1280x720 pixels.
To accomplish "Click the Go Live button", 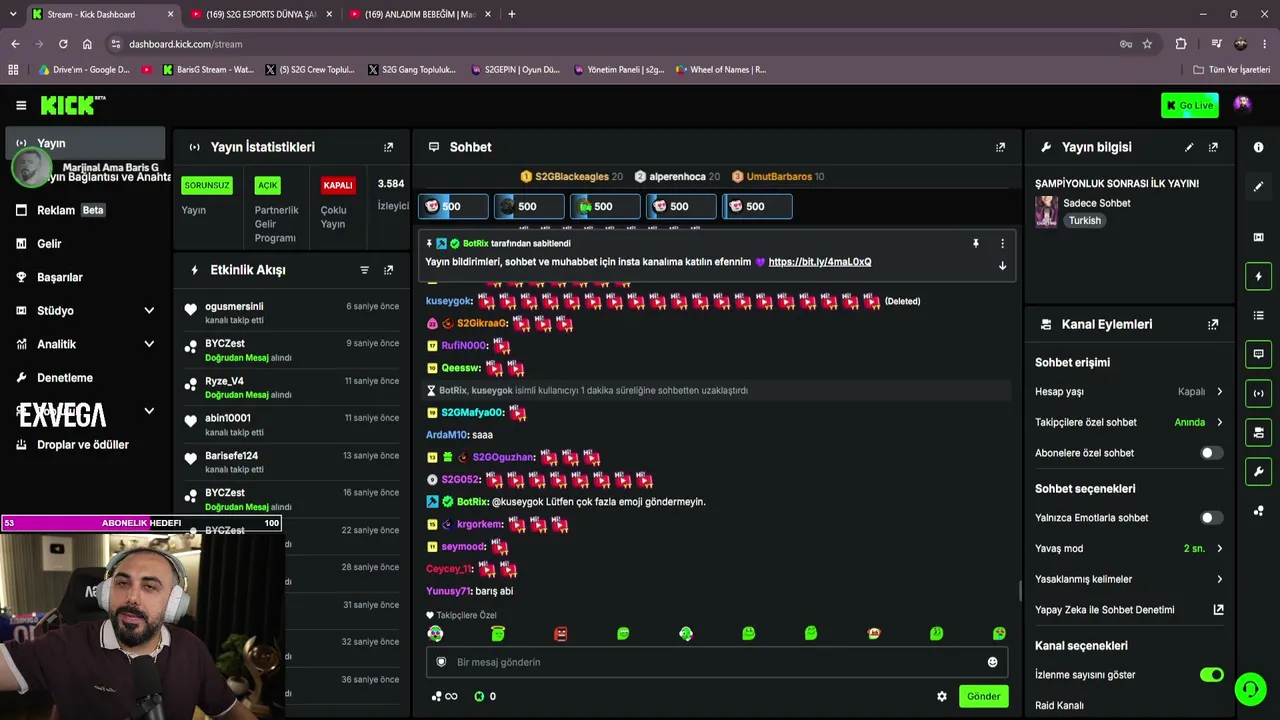I will click(1190, 105).
